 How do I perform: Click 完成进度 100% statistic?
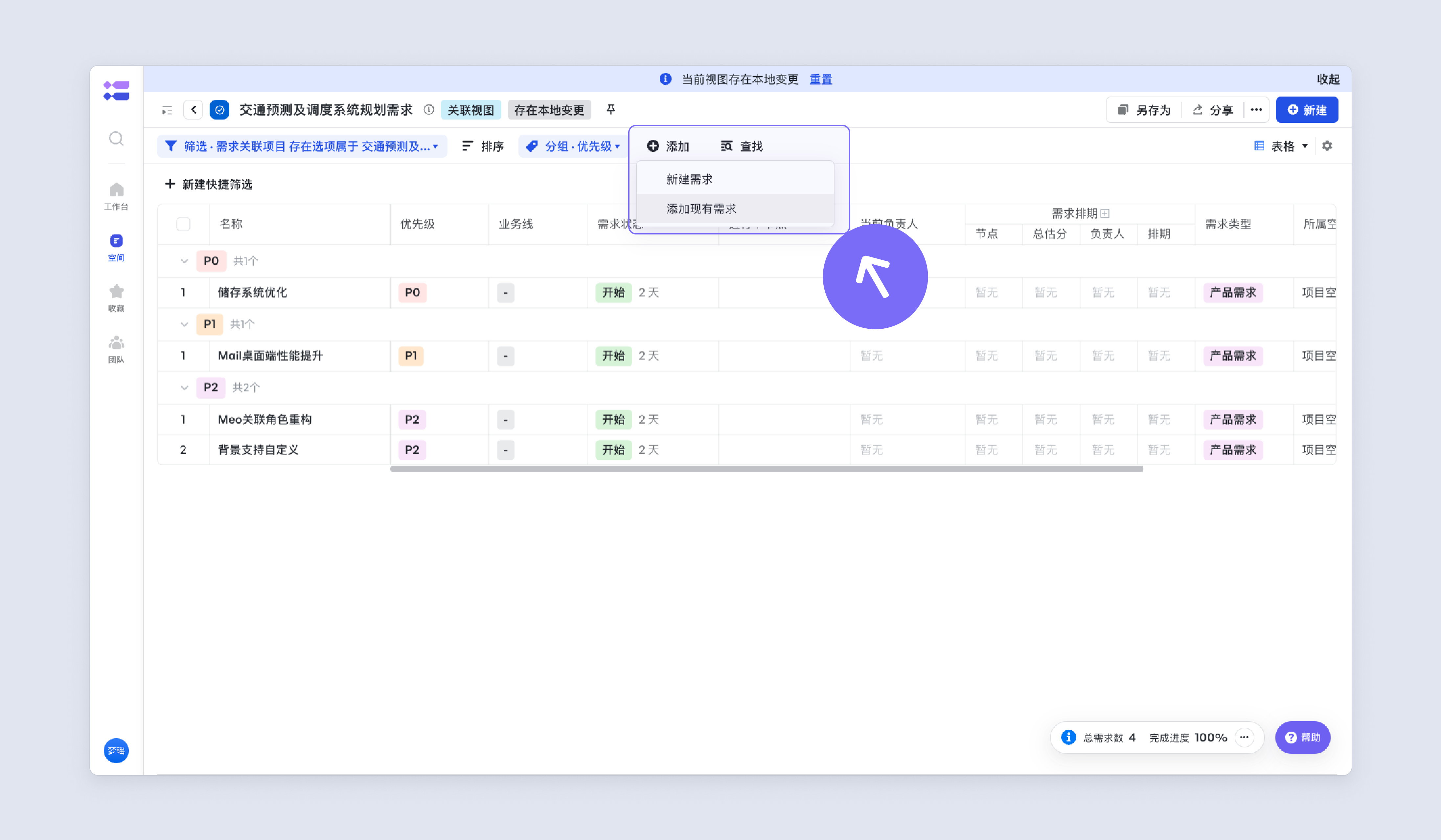1188,737
